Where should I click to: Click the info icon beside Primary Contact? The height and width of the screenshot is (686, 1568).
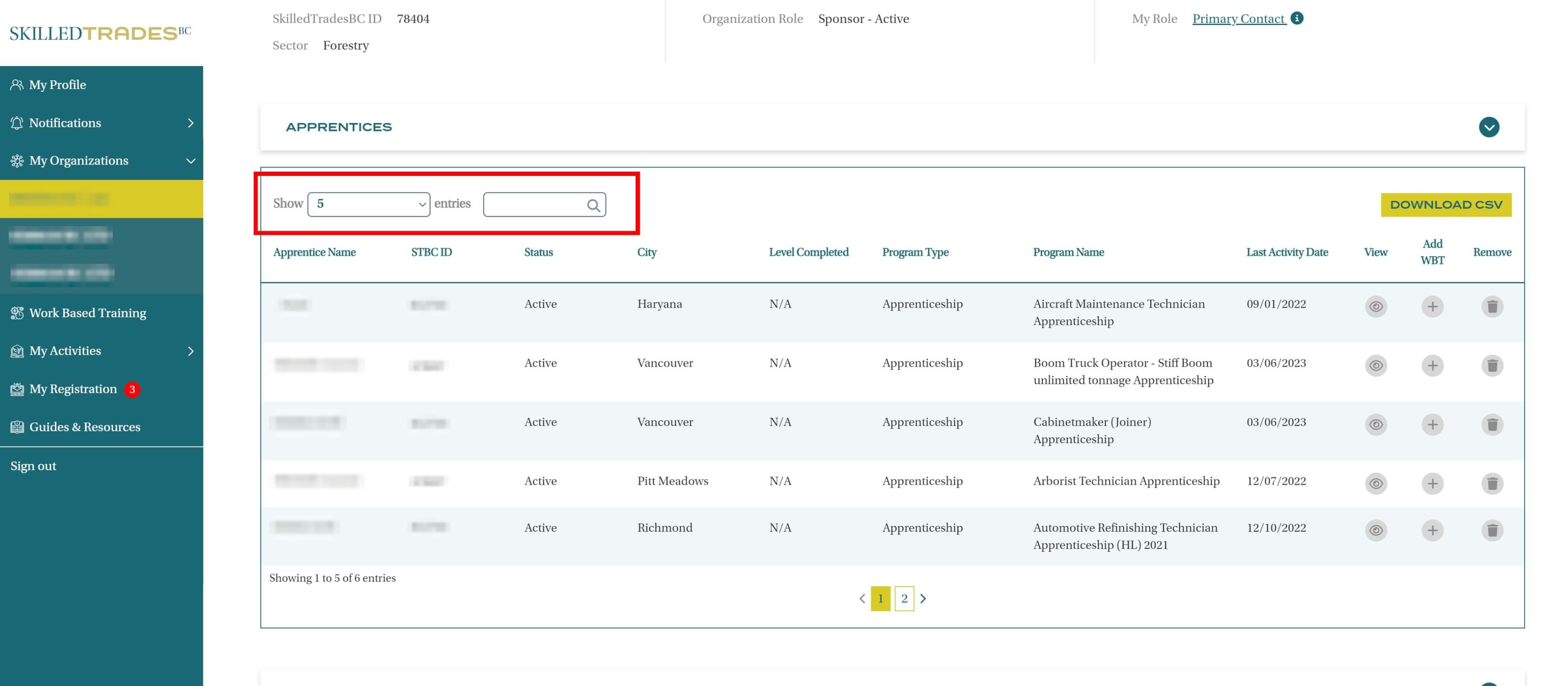click(1297, 18)
